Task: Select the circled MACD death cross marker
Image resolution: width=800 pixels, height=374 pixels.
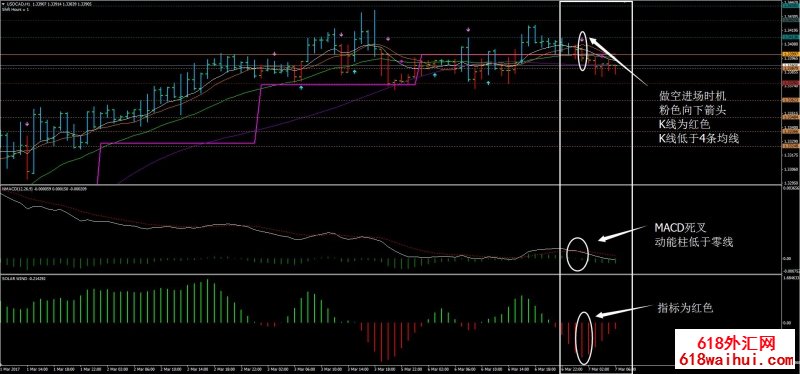Action: (577, 254)
